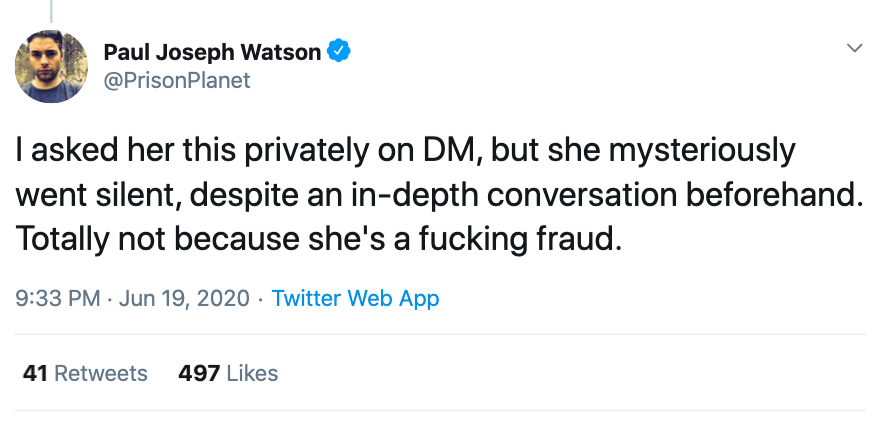Open the tweet options chevron menu
Image resolution: width=882 pixels, height=424 pixels.
854,48
